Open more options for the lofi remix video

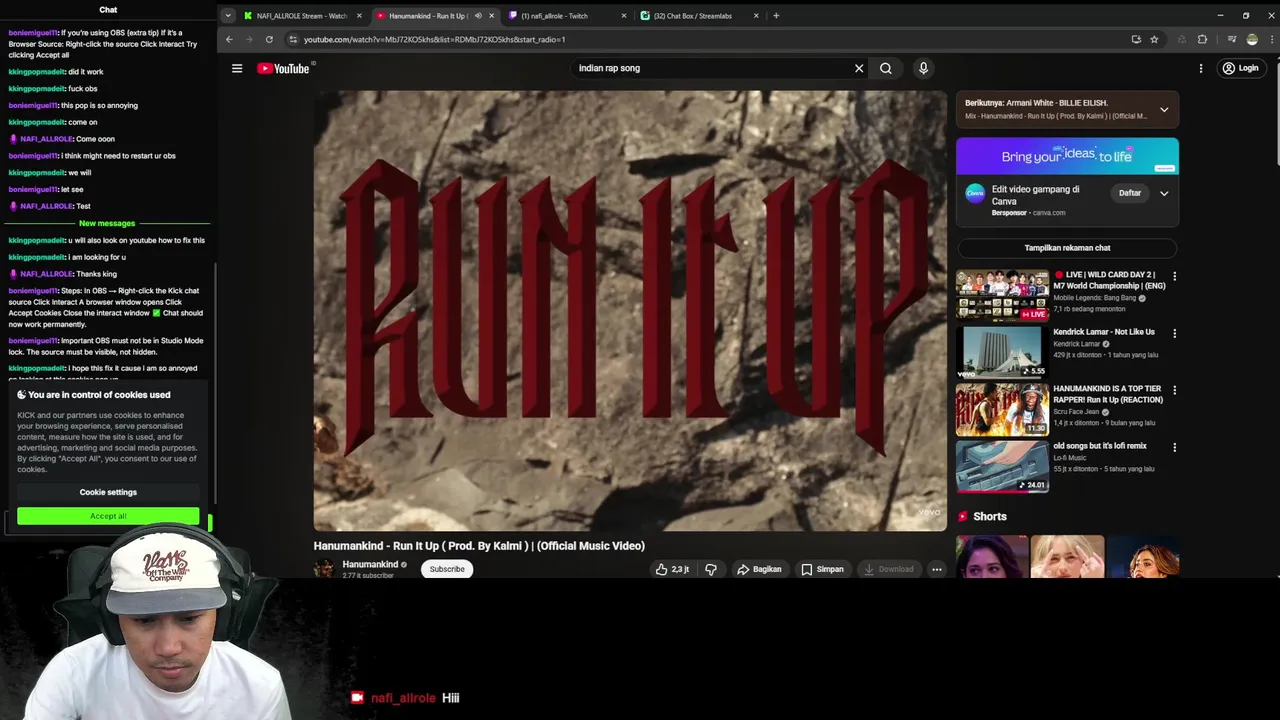click(x=1174, y=447)
